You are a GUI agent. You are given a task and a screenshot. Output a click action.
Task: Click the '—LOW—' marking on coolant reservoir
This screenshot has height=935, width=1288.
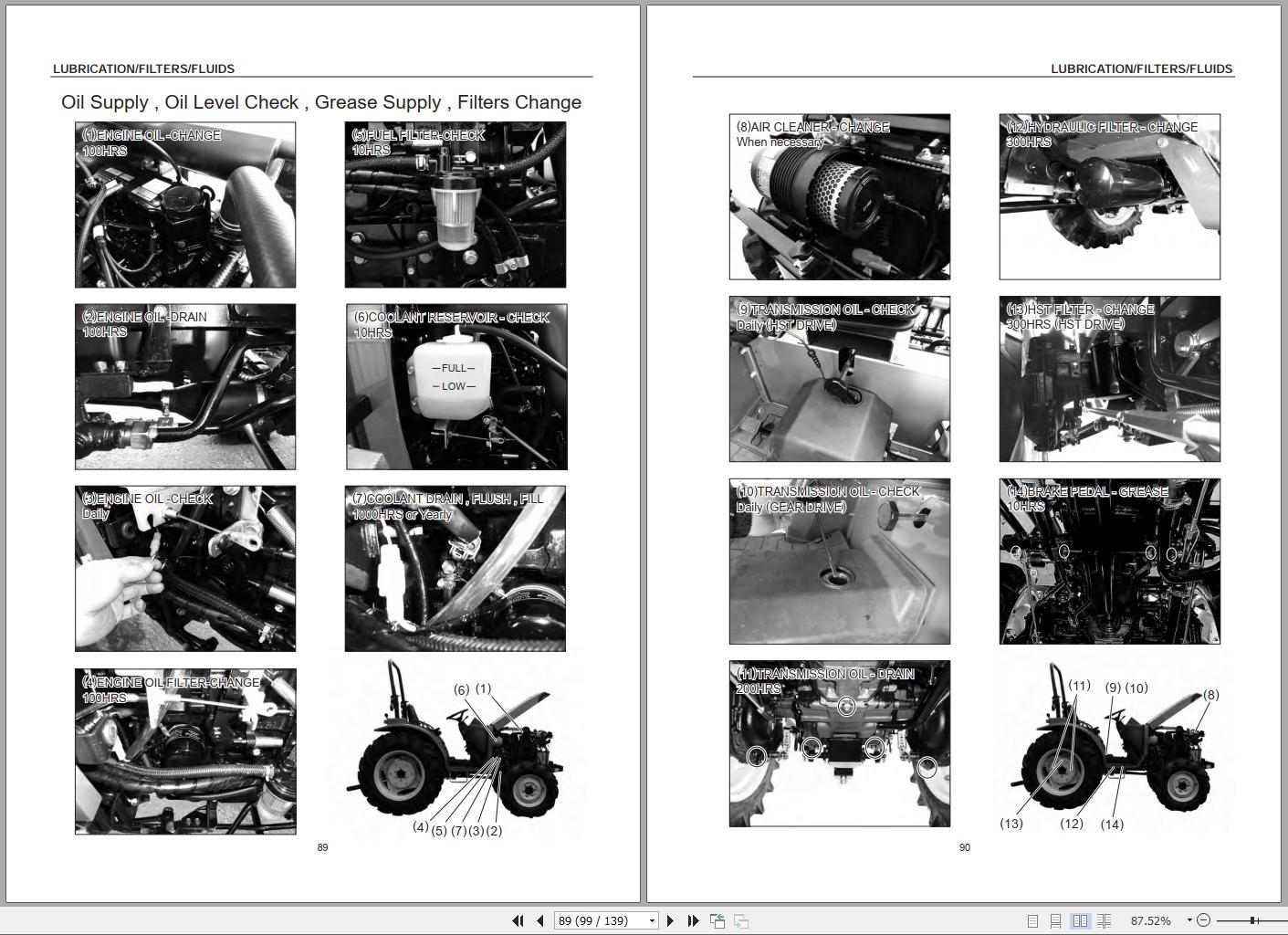pos(454,386)
